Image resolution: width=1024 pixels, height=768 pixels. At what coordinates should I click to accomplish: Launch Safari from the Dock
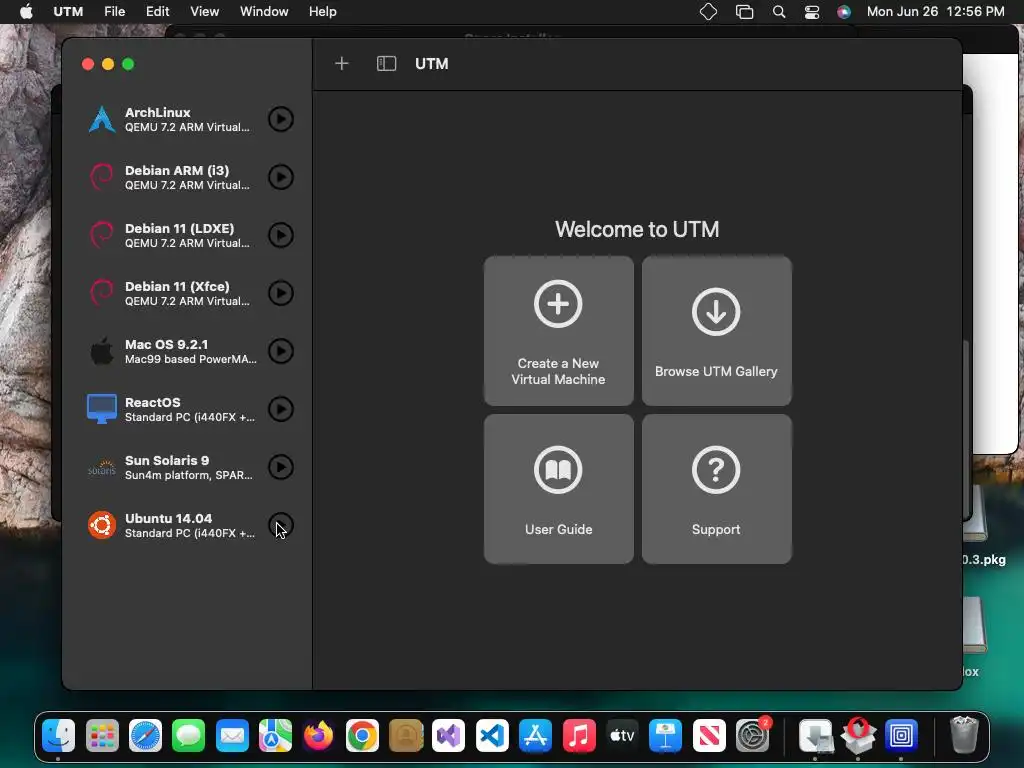pyautogui.click(x=146, y=736)
